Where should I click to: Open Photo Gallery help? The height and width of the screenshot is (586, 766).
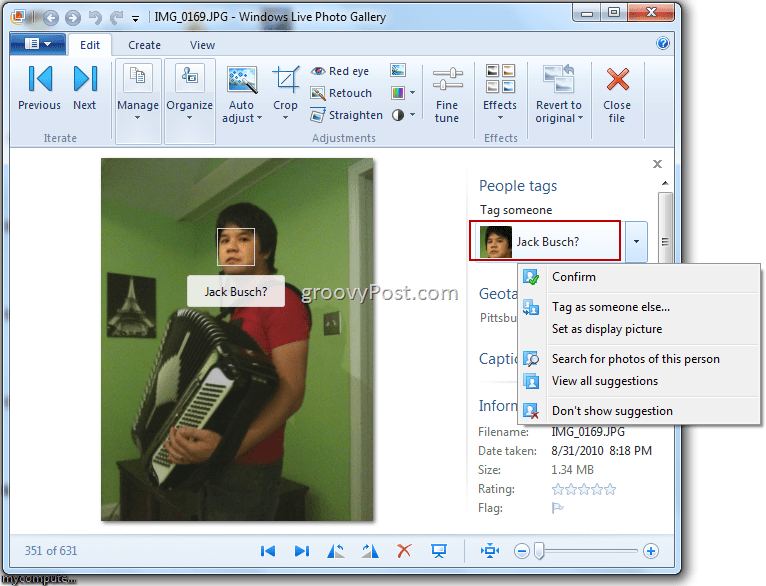point(662,43)
